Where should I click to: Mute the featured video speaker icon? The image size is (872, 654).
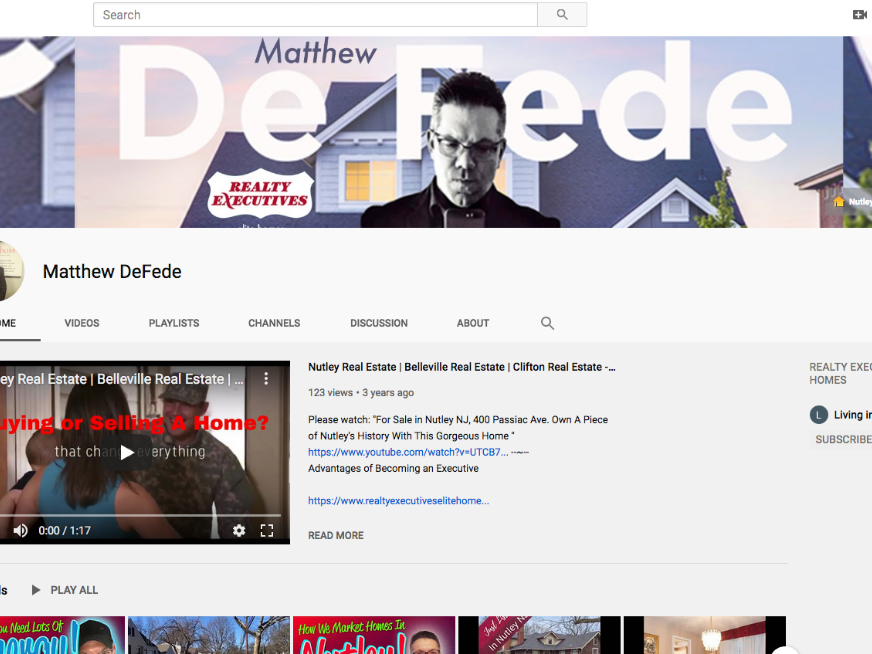coord(21,531)
